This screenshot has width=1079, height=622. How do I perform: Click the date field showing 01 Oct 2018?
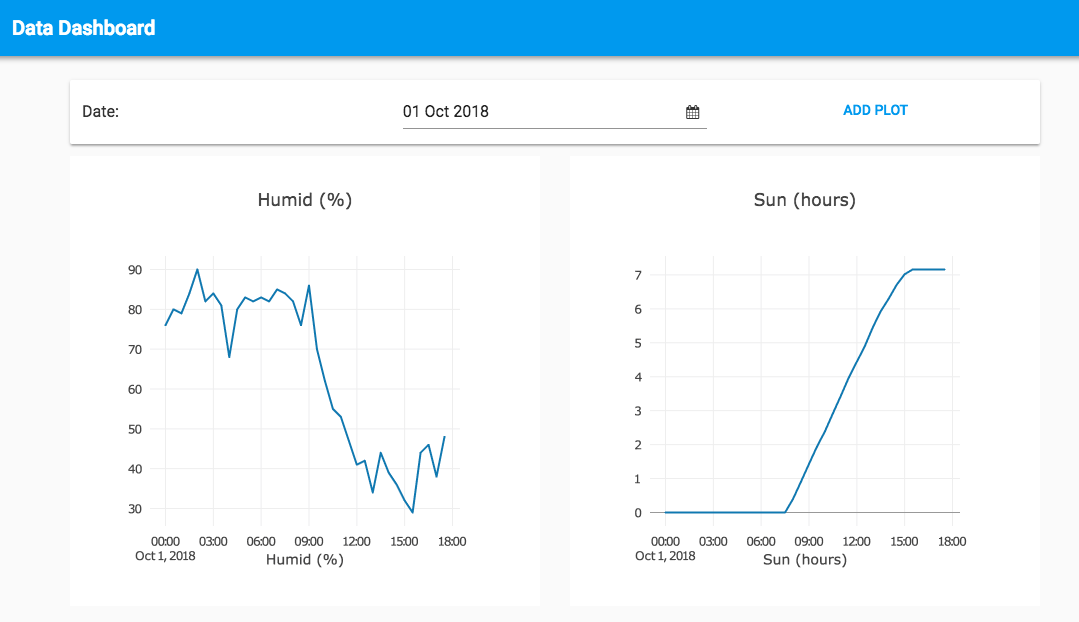pyautogui.click(x=540, y=112)
